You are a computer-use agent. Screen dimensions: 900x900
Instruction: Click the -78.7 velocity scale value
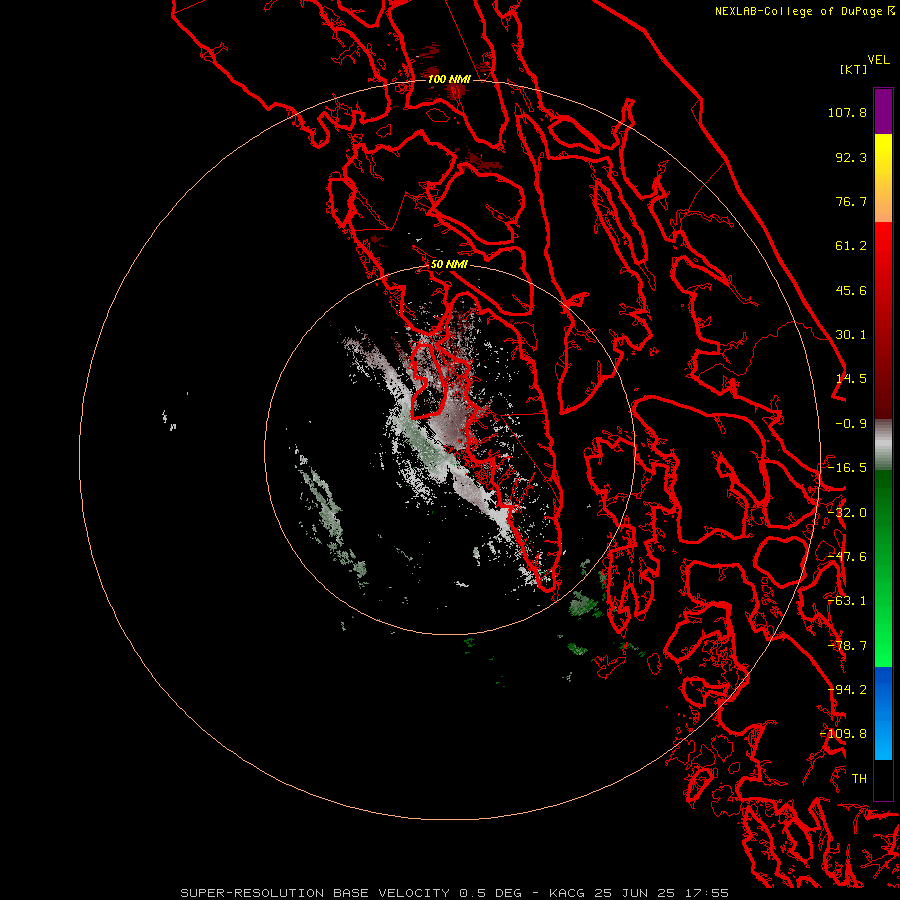[x=847, y=646]
